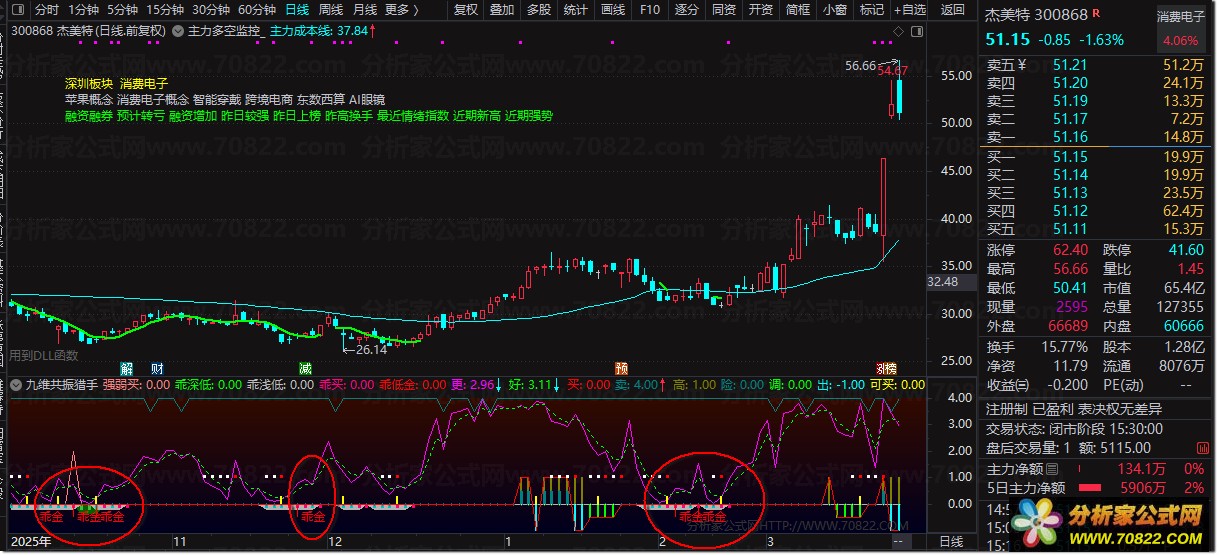This screenshot has width=1219, height=555.
Task: Click the 消费电子 sector box
Action: pyautogui.click(x=1180, y=28)
